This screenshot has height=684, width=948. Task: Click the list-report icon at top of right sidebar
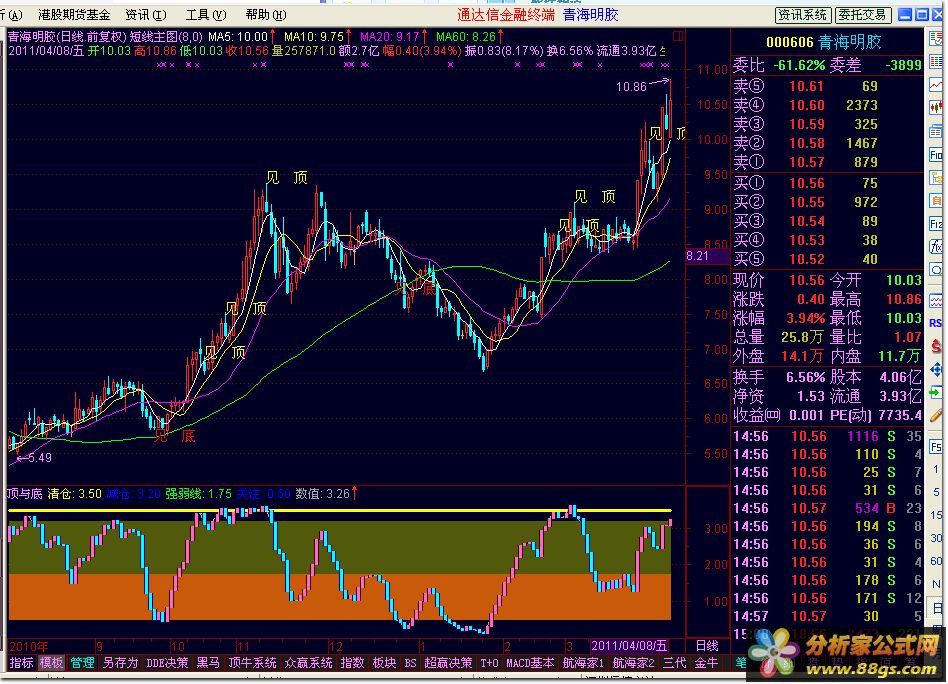pos(936,39)
